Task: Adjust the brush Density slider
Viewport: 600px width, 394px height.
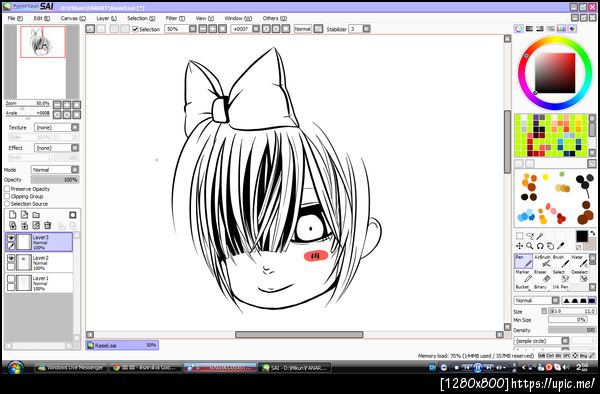Action: pos(572,329)
